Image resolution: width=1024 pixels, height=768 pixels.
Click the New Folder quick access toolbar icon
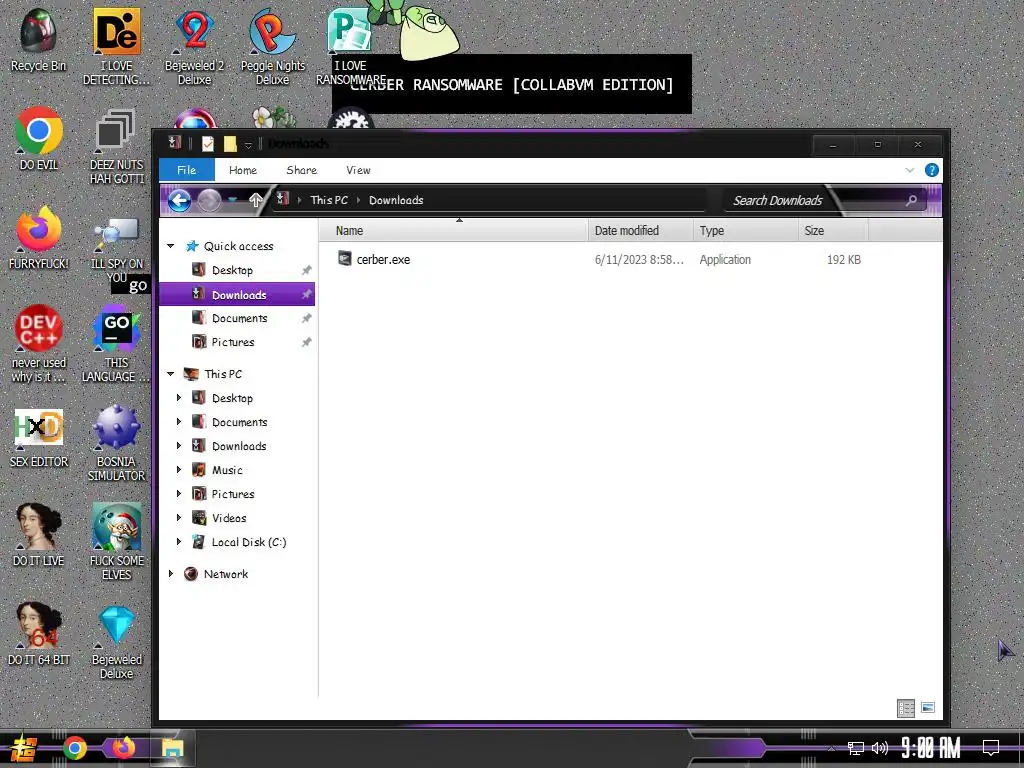(x=230, y=144)
